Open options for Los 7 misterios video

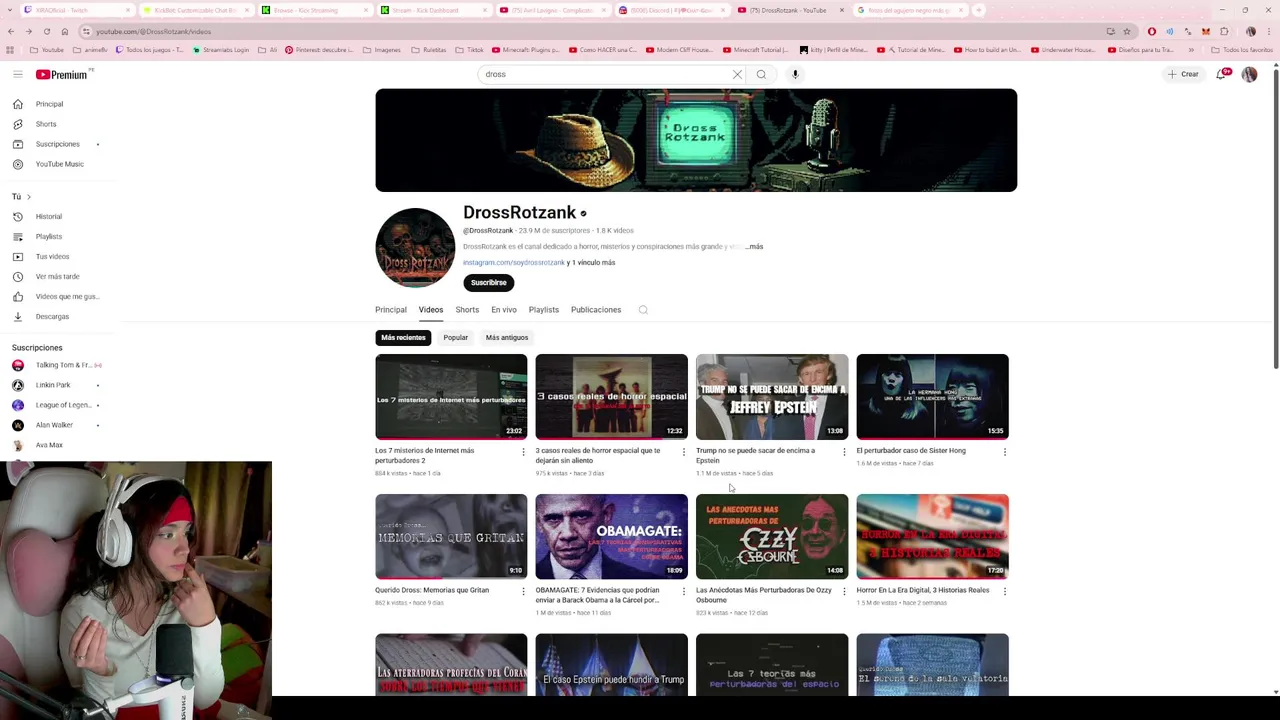pos(523,452)
